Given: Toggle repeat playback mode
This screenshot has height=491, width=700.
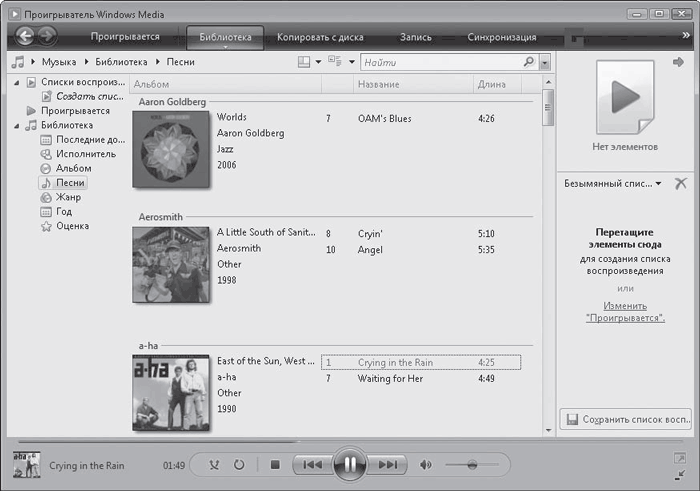Looking at the screenshot, I should pyautogui.click(x=239, y=465).
